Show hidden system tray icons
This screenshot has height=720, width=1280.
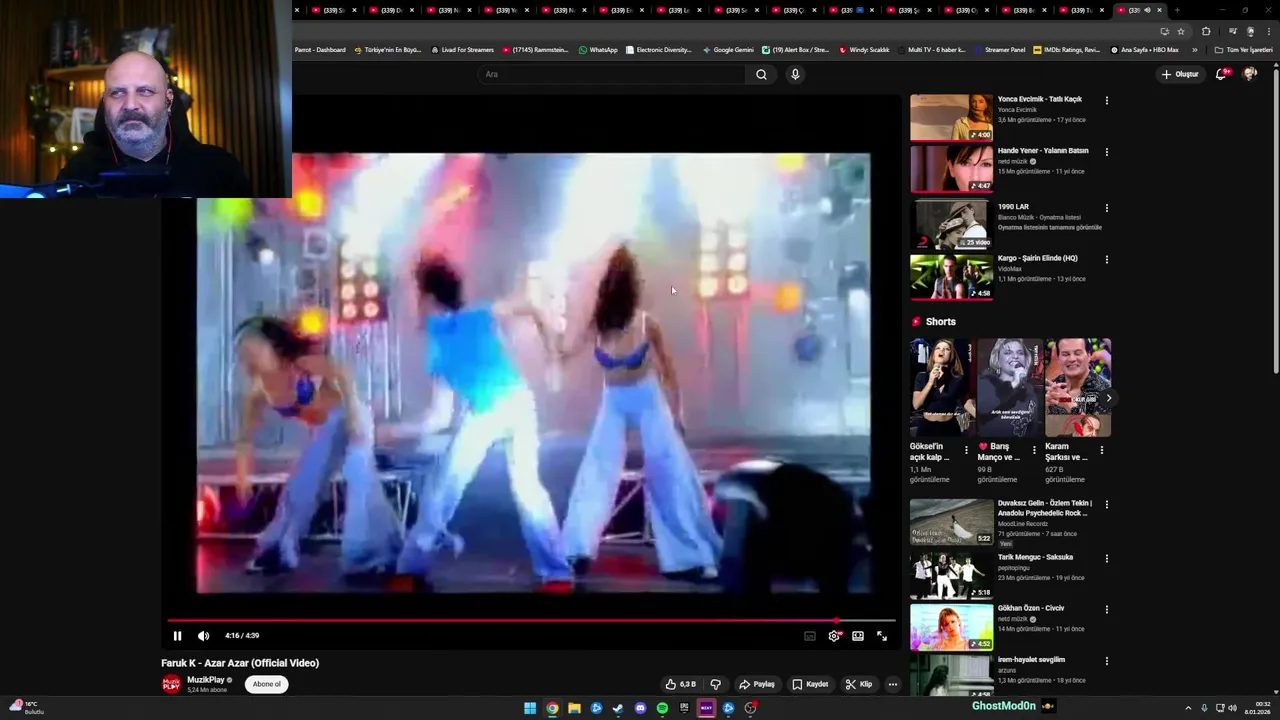pyautogui.click(x=1188, y=708)
